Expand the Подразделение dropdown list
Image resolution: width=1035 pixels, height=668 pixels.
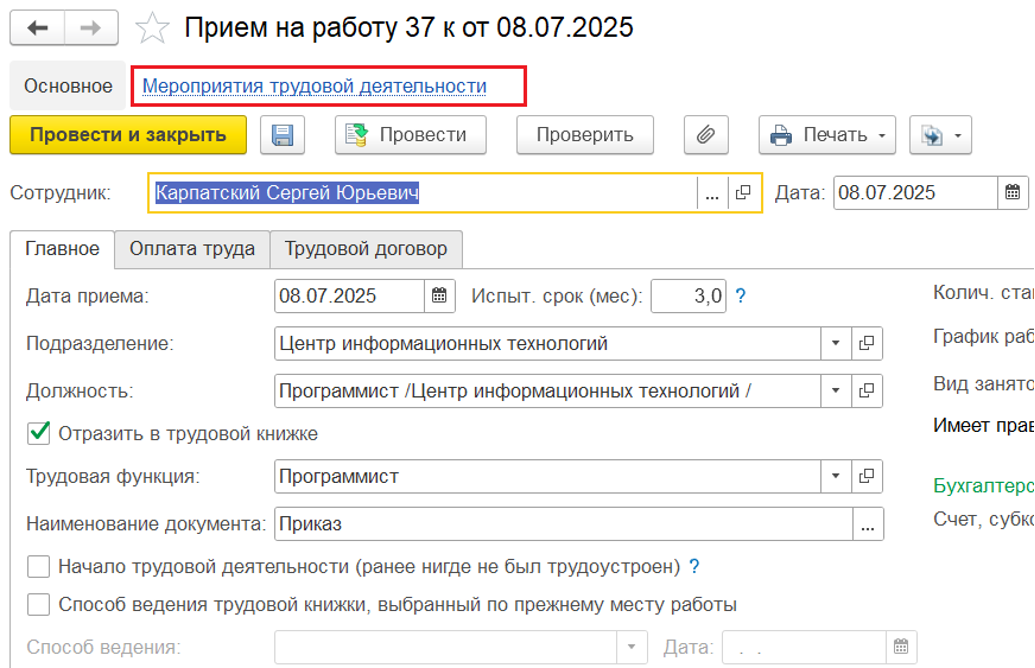[x=835, y=344]
